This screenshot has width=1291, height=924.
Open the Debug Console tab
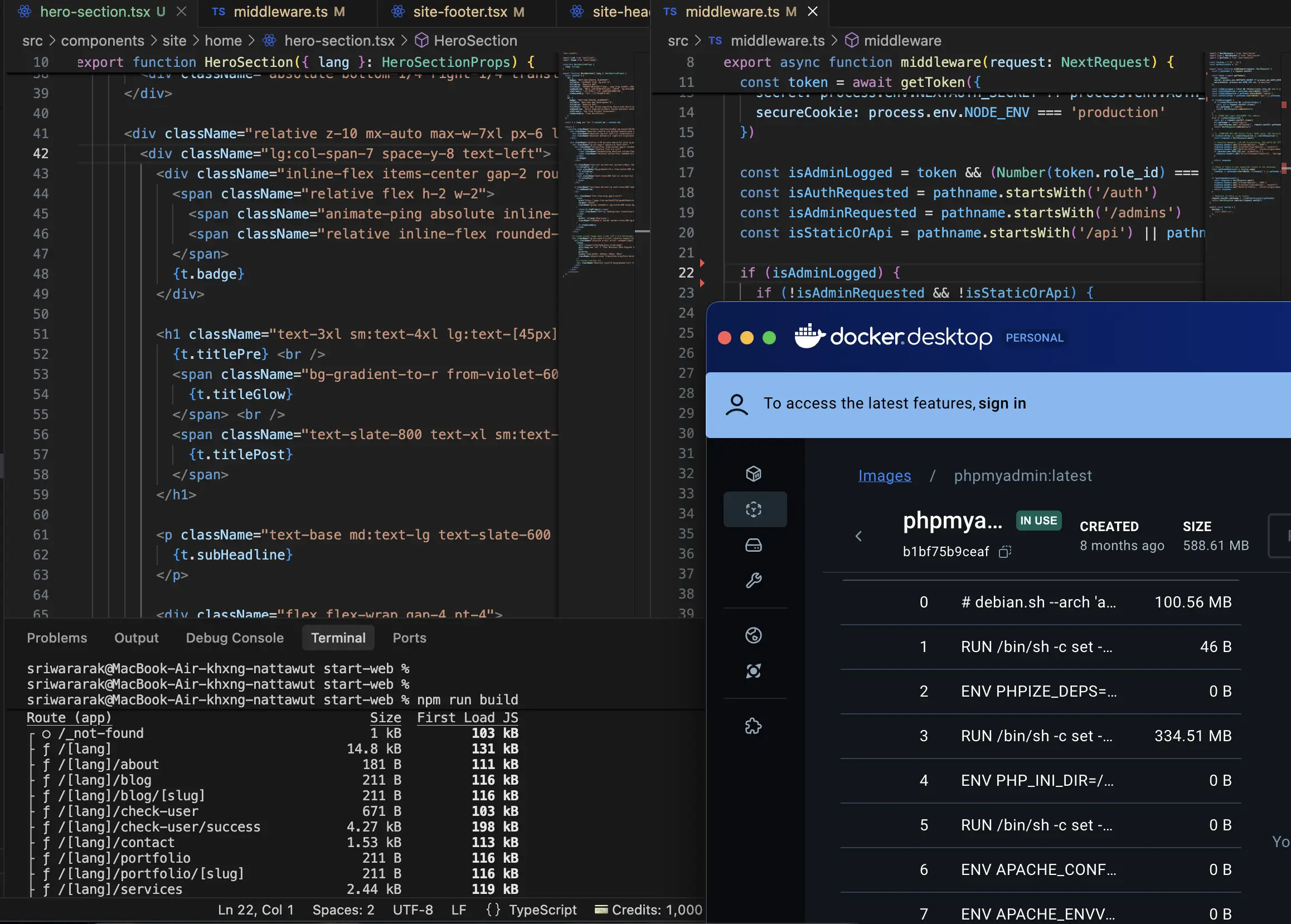pos(235,638)
